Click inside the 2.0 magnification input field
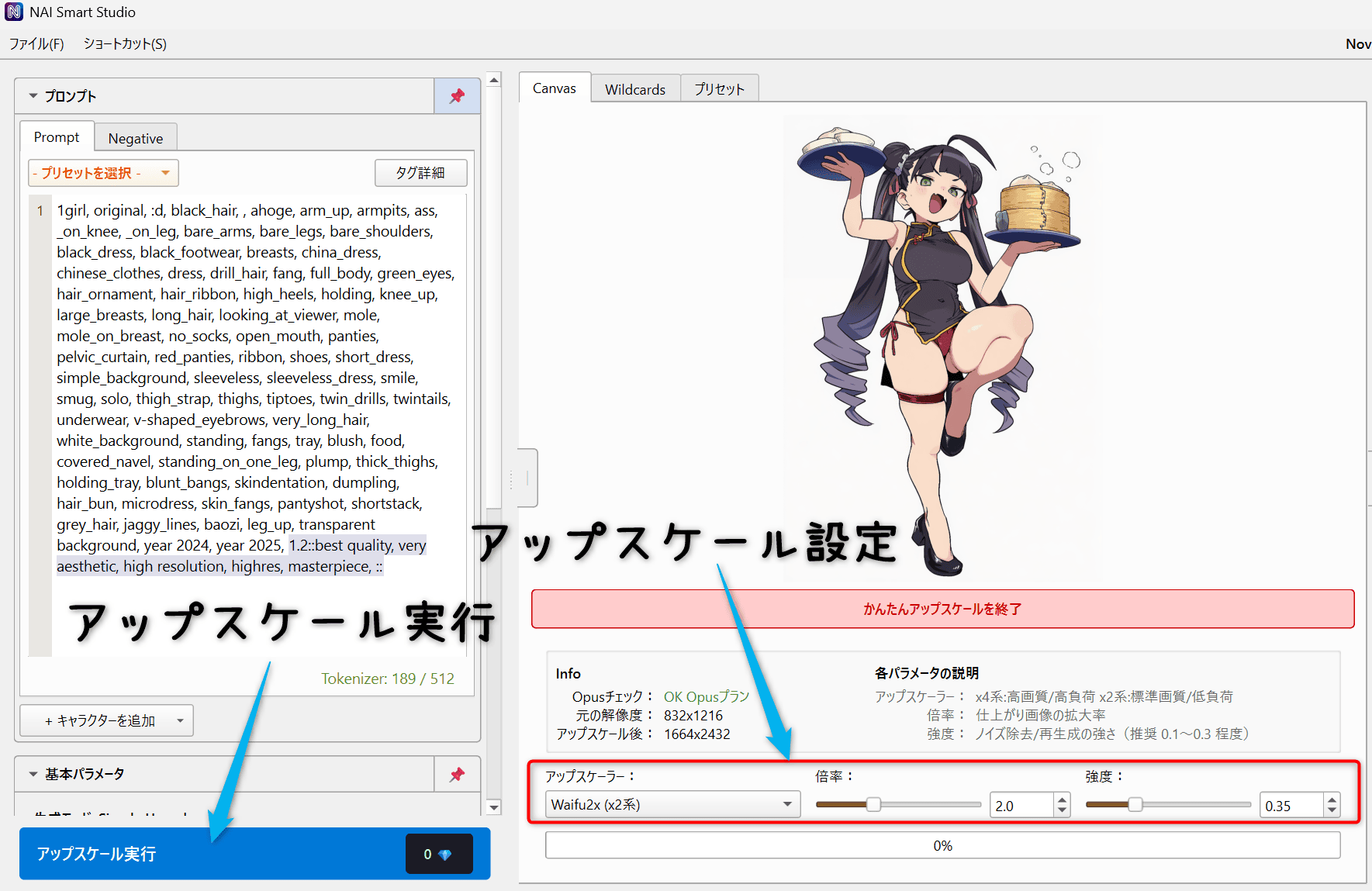 pos(1020,805)
